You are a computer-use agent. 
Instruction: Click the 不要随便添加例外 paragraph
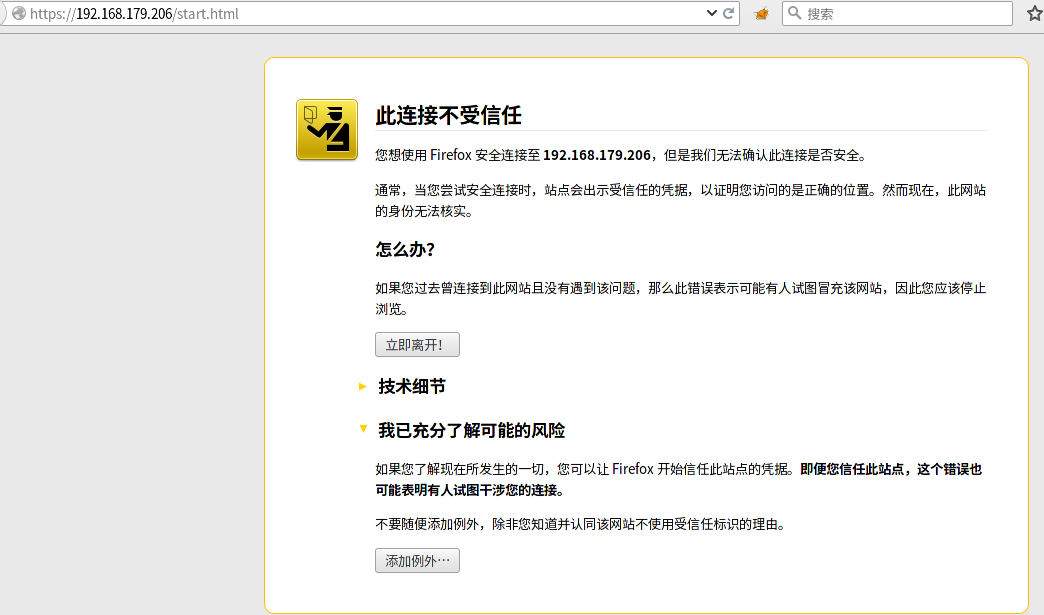click(581, 524)
